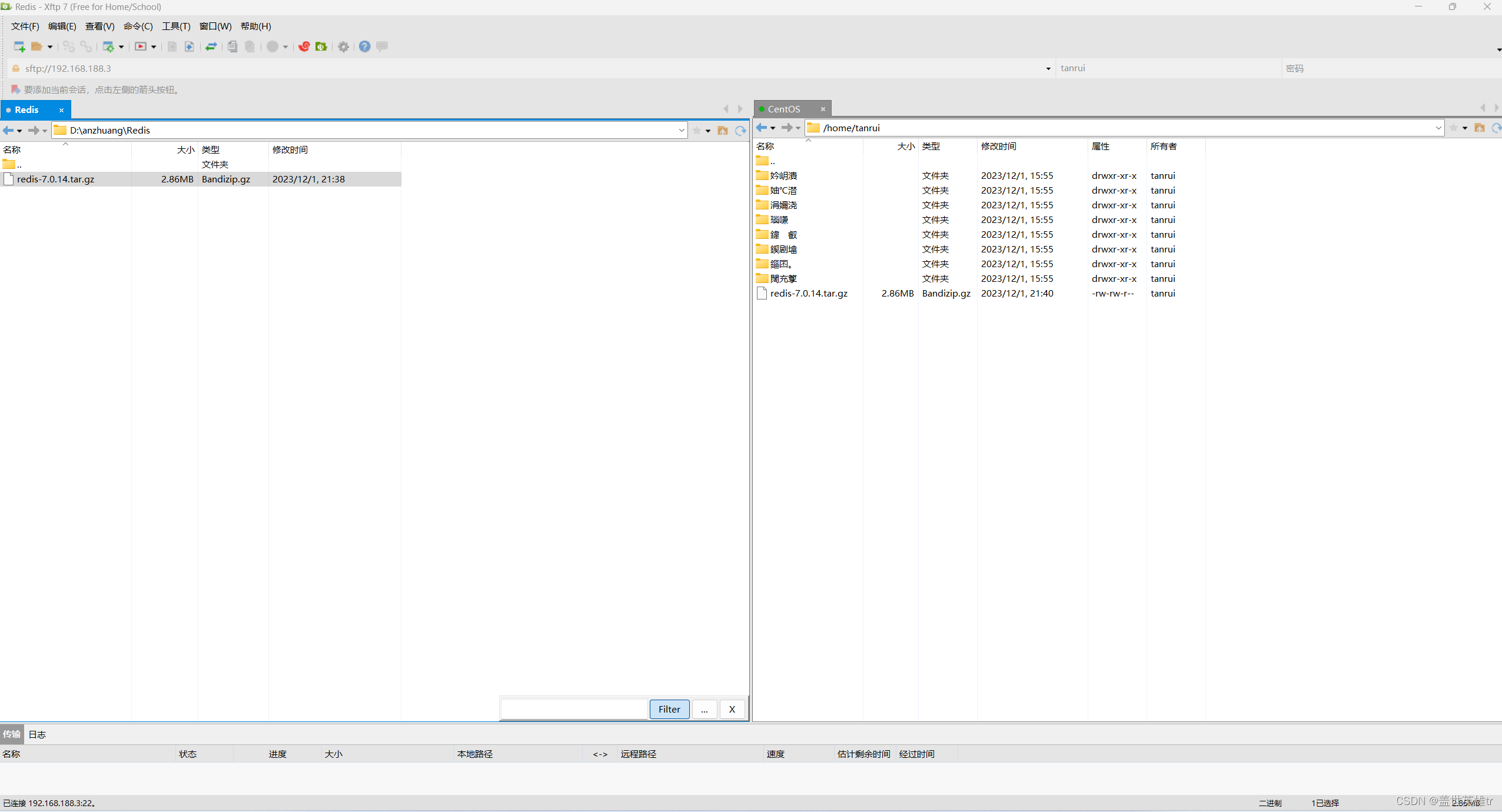Click the filter text input field

tap(574, 709)
